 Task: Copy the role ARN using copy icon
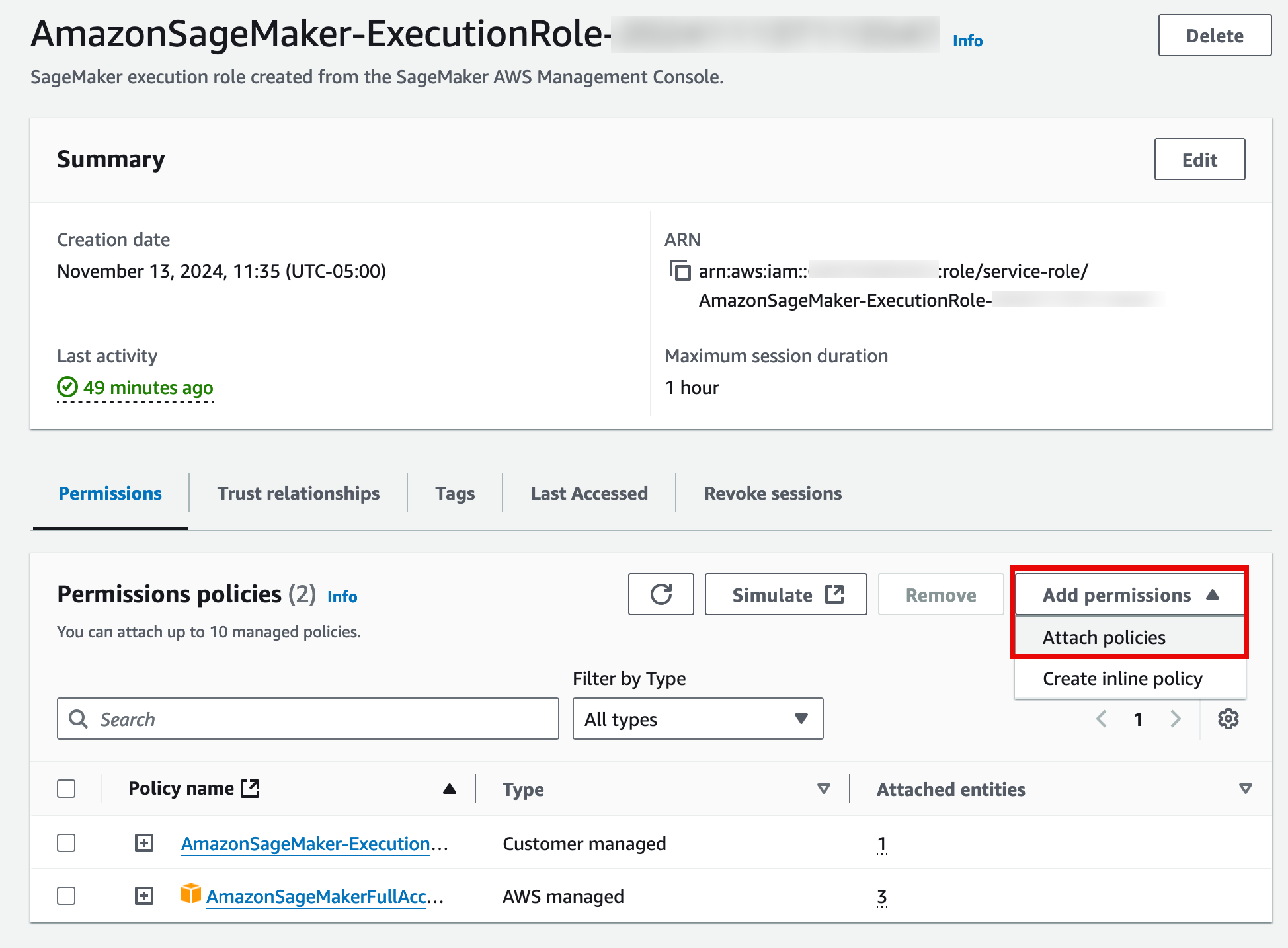(x=680, y=270)
